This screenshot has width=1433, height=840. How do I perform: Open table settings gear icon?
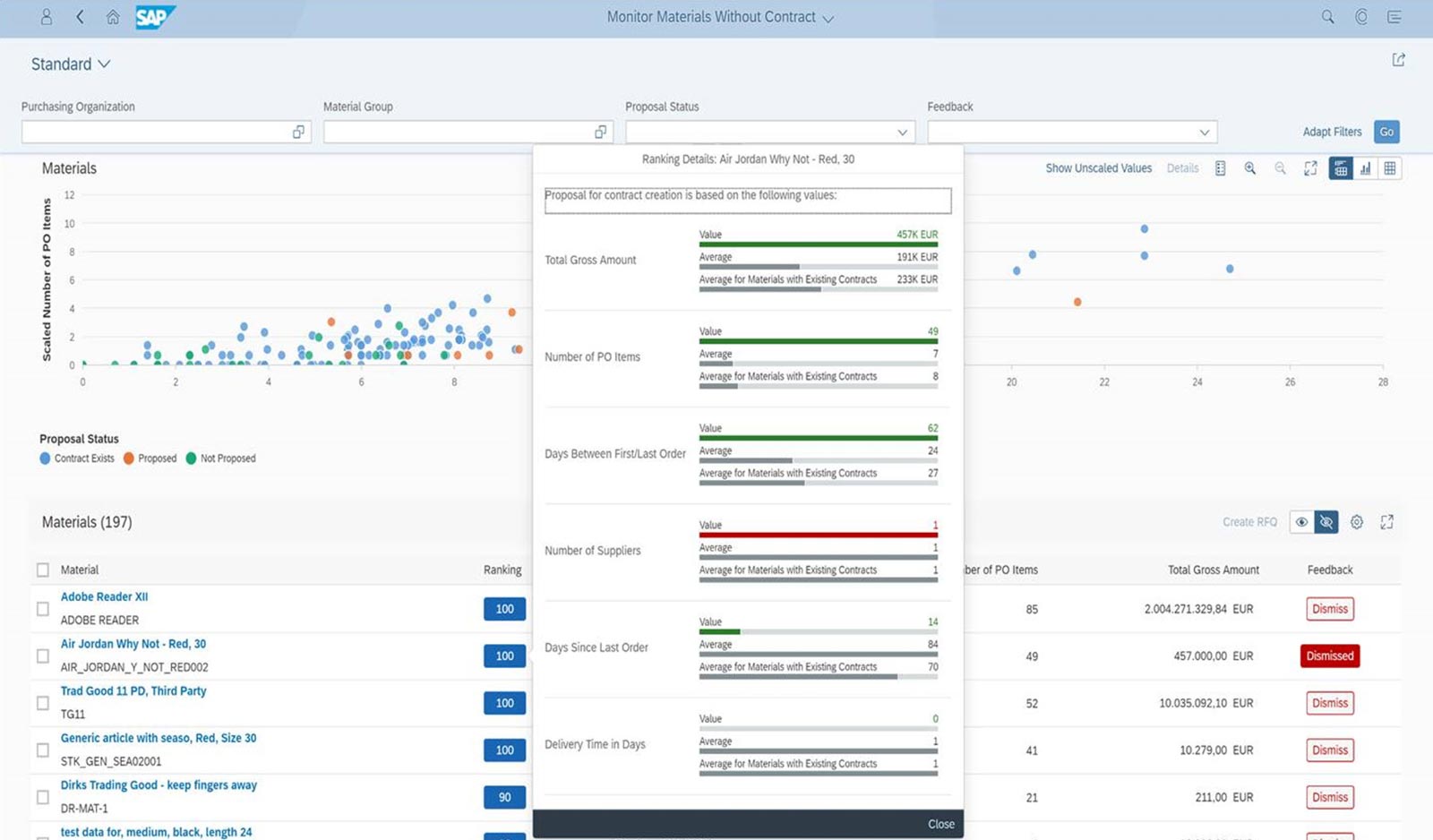(x=1357, y=522)
